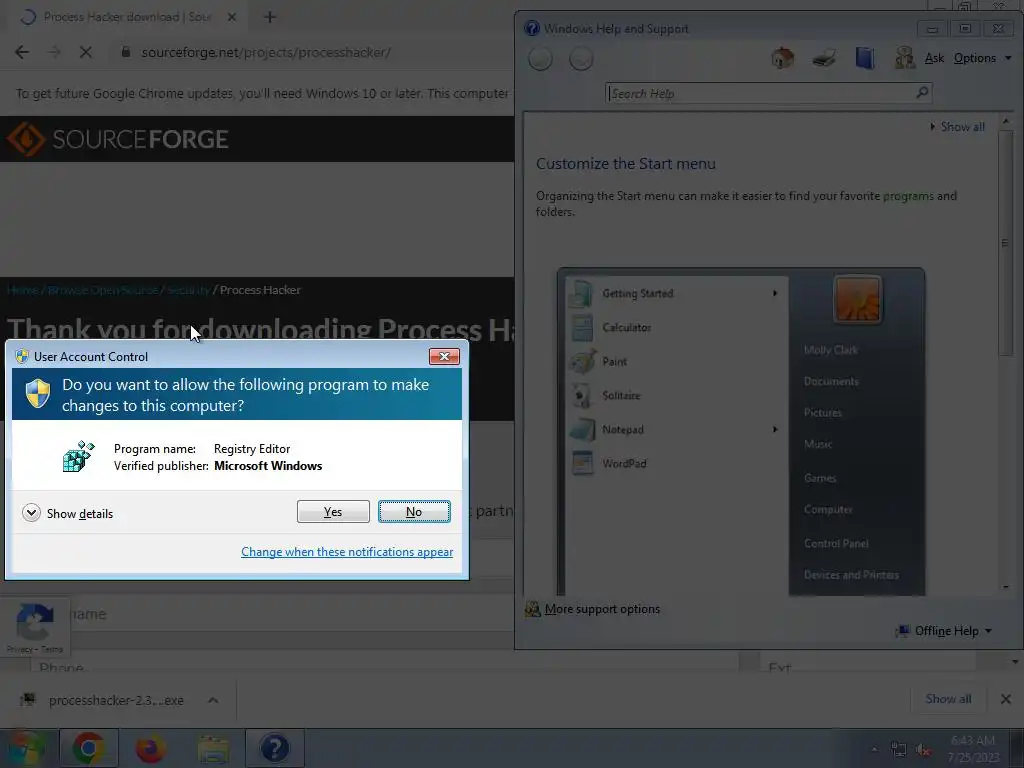Open Firefox from the taskbar
This screenshot has height=768, width=1024.
pyautogui.click(x=150, y=748)
